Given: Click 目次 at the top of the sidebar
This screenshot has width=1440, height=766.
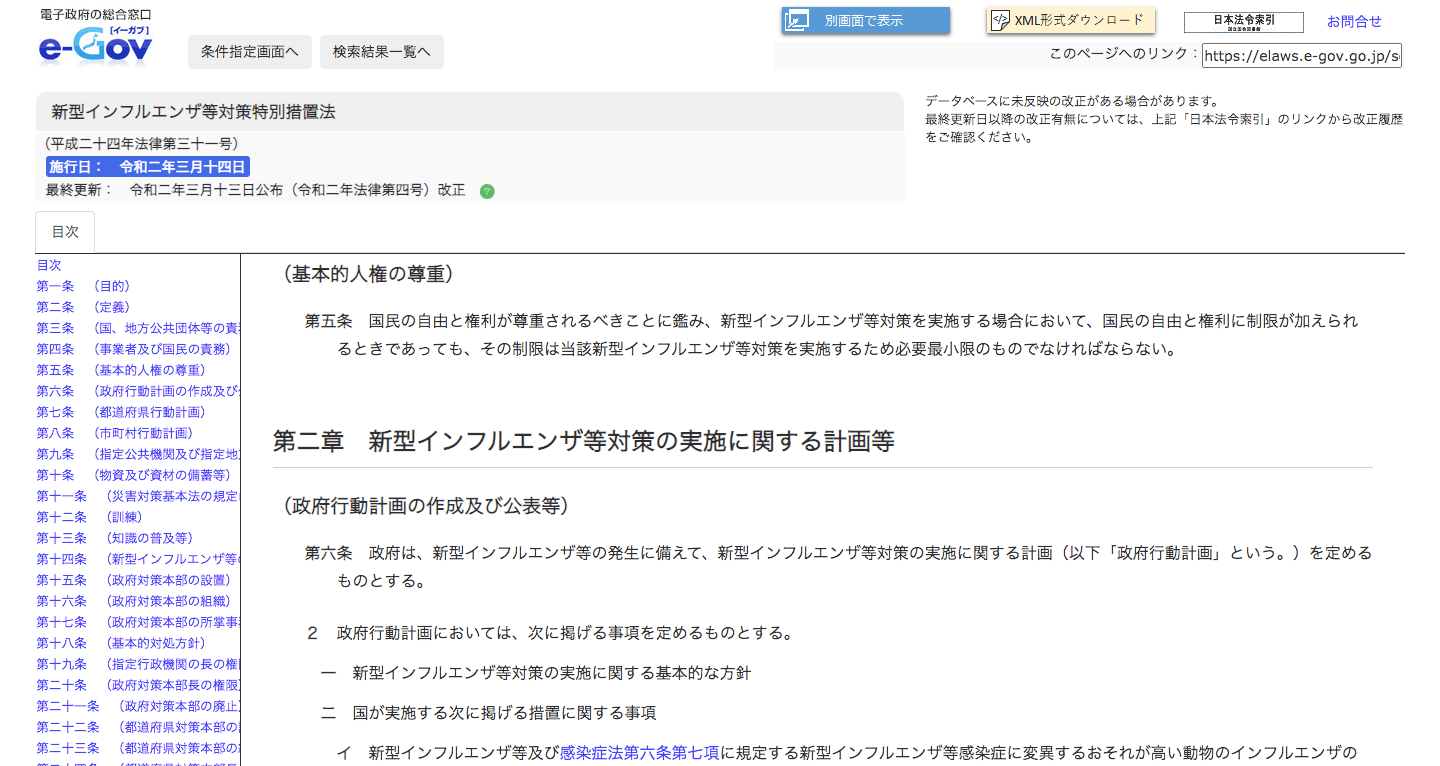Looking at the screenshot, I should [x=48, y=265].
